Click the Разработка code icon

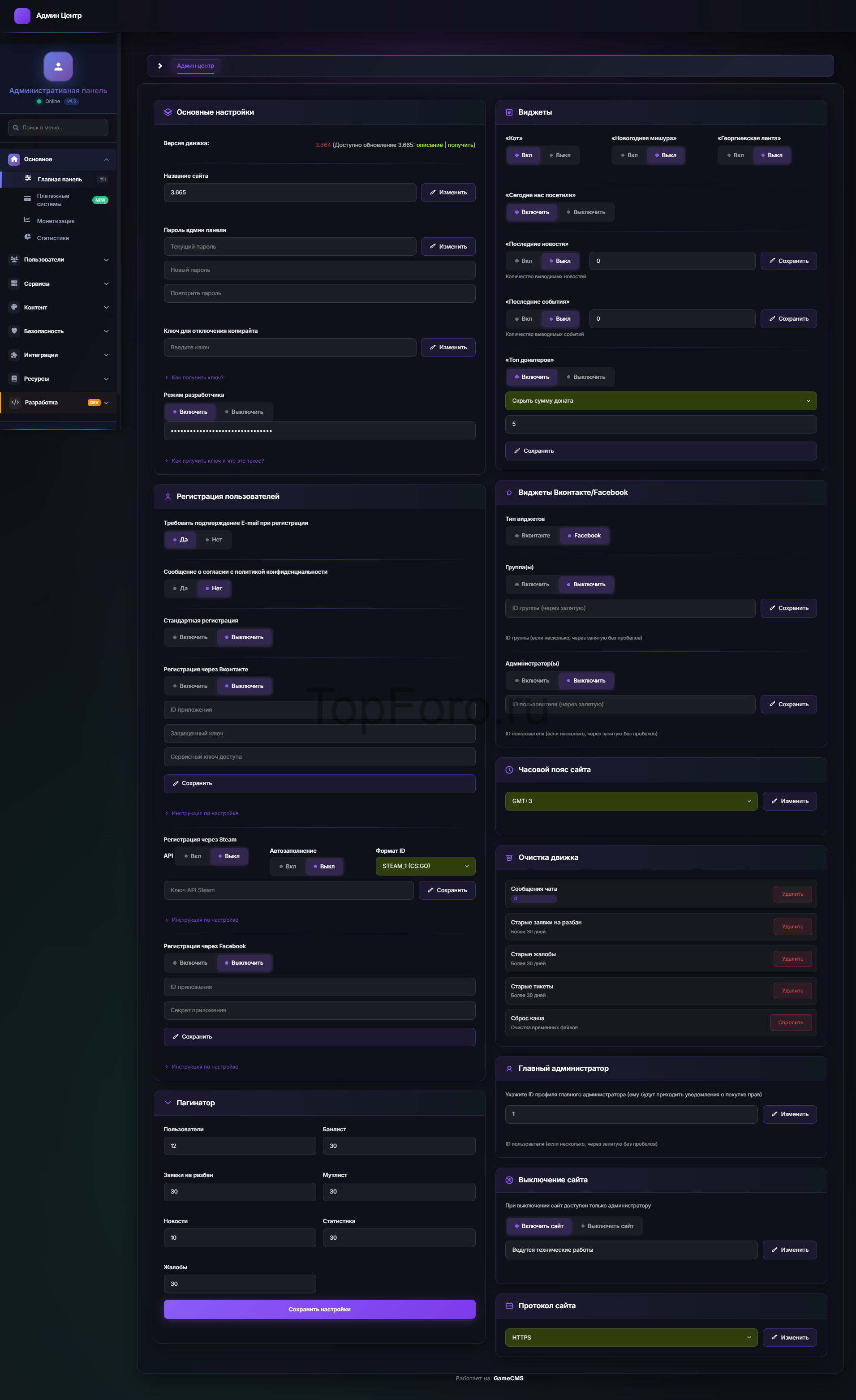[15, 402]
